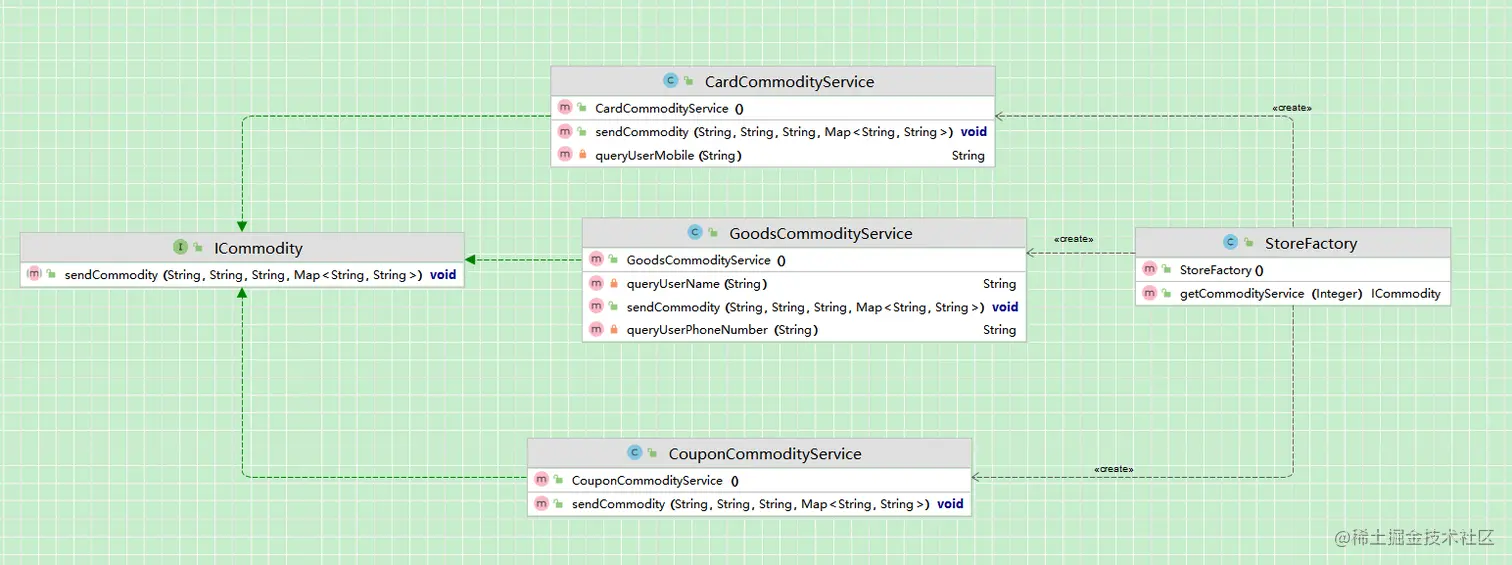Click the private lock icon beside queryUserPhoneNumber
Image resolution: width=1512 pixels, height=565 pixels.
(x=613, y=330)
